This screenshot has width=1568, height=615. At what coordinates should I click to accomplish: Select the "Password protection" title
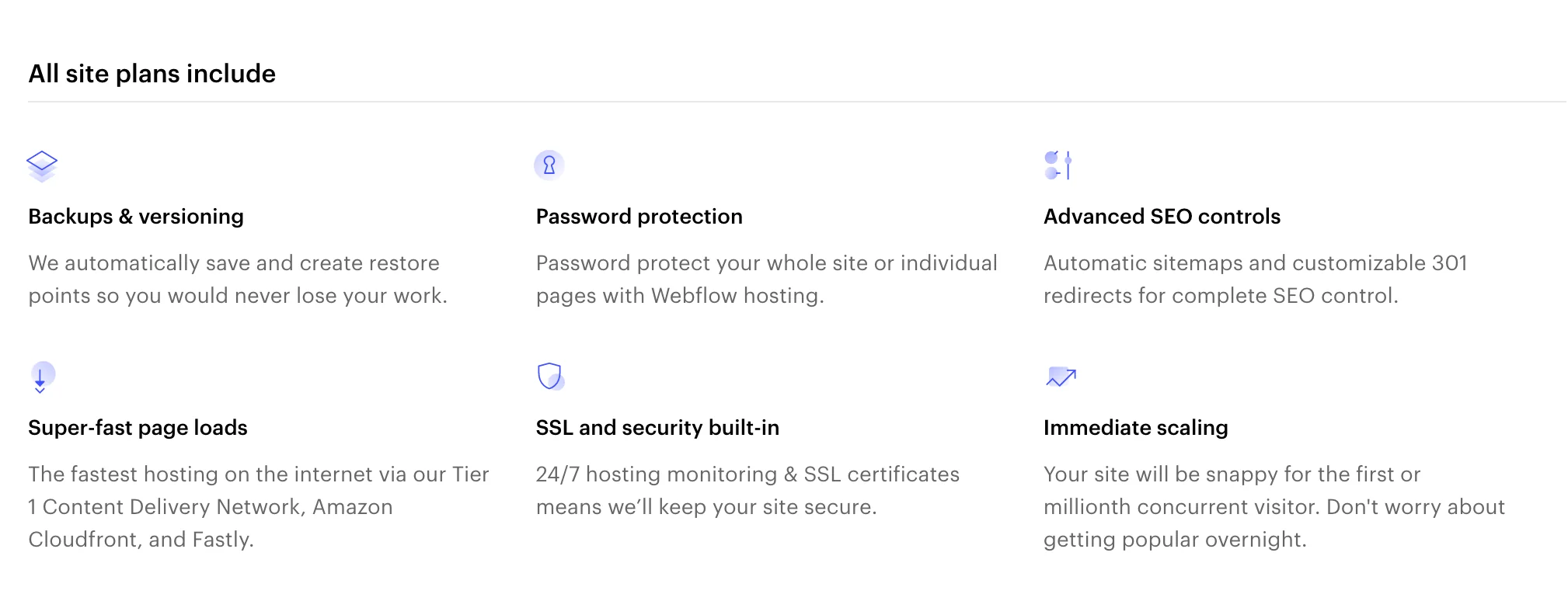639,217
